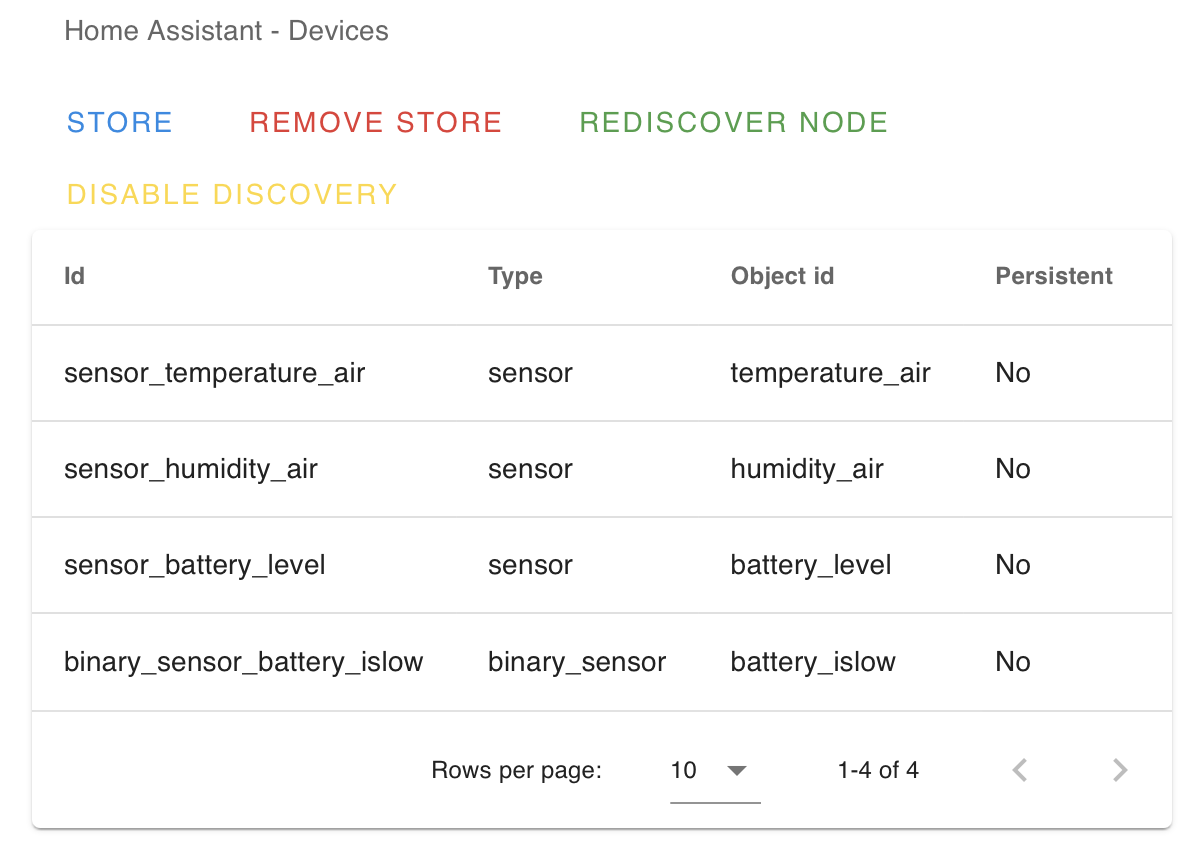The image size is (1184, 852).
Task: Click the REMOVE STORE button
Action: pyautogui.click(x=375, y=122)
